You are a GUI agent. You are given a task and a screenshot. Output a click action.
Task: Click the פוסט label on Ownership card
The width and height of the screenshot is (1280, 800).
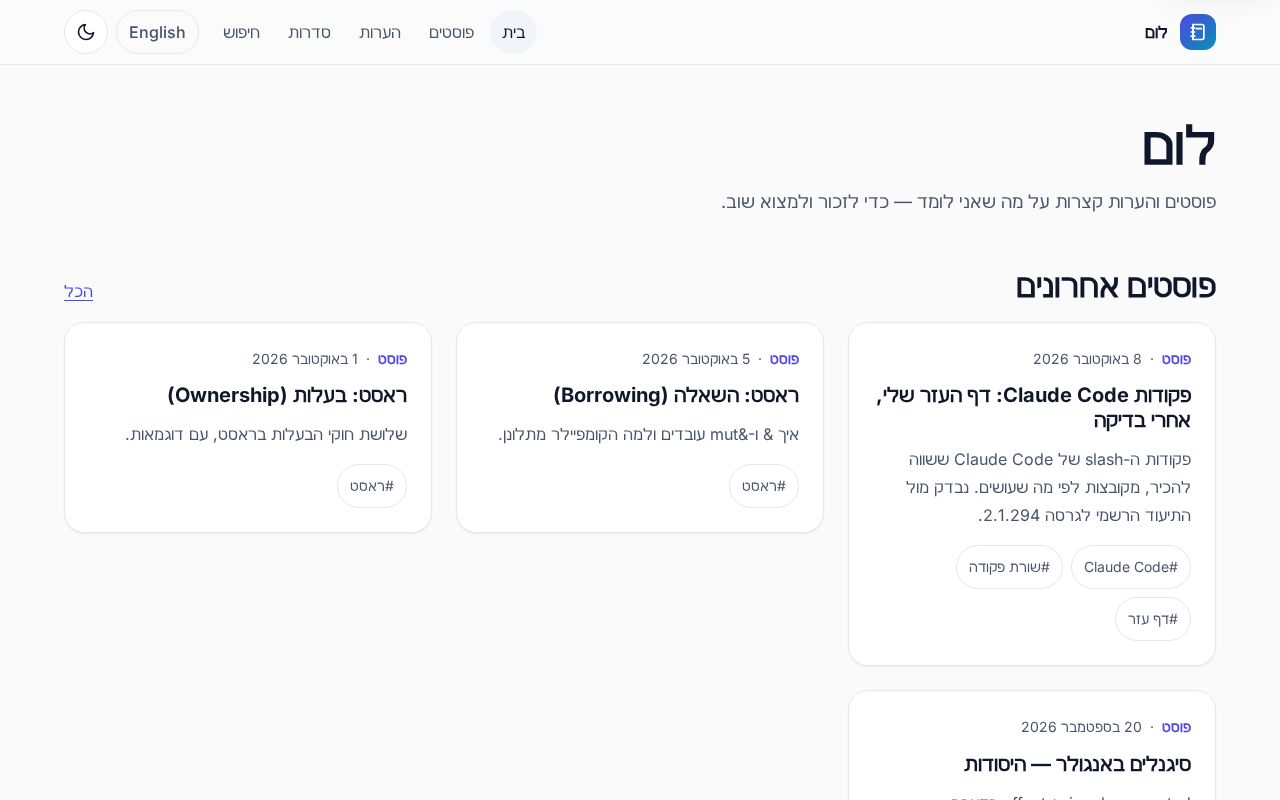392,359
